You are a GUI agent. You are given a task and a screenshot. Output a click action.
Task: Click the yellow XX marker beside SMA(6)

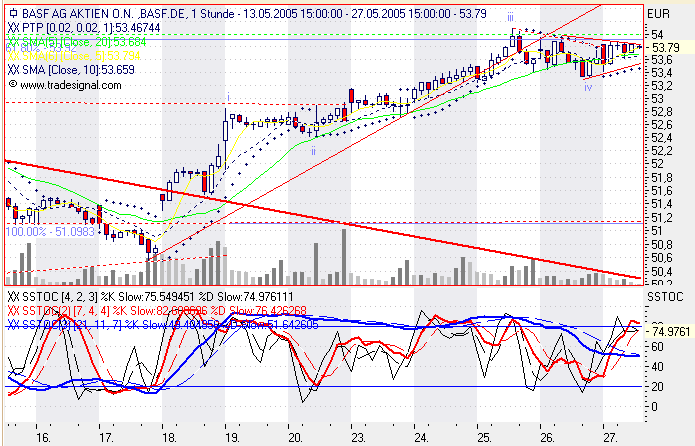tap(13, 56)
